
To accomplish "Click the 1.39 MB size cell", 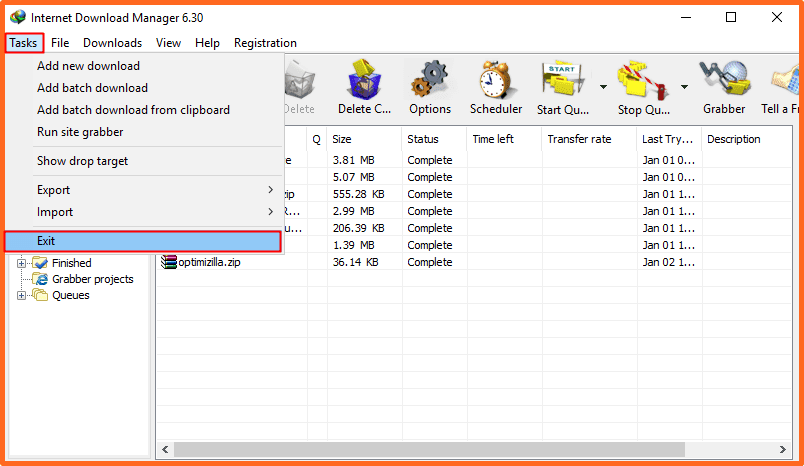I will pos(353,246).
